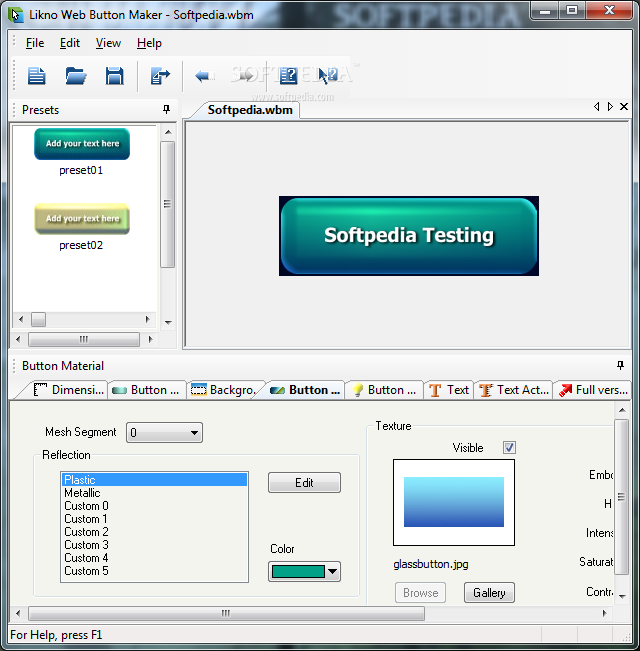Click the Likno app icon in title bar
Screen dimensions: 640x651
[x=15, y=15]
